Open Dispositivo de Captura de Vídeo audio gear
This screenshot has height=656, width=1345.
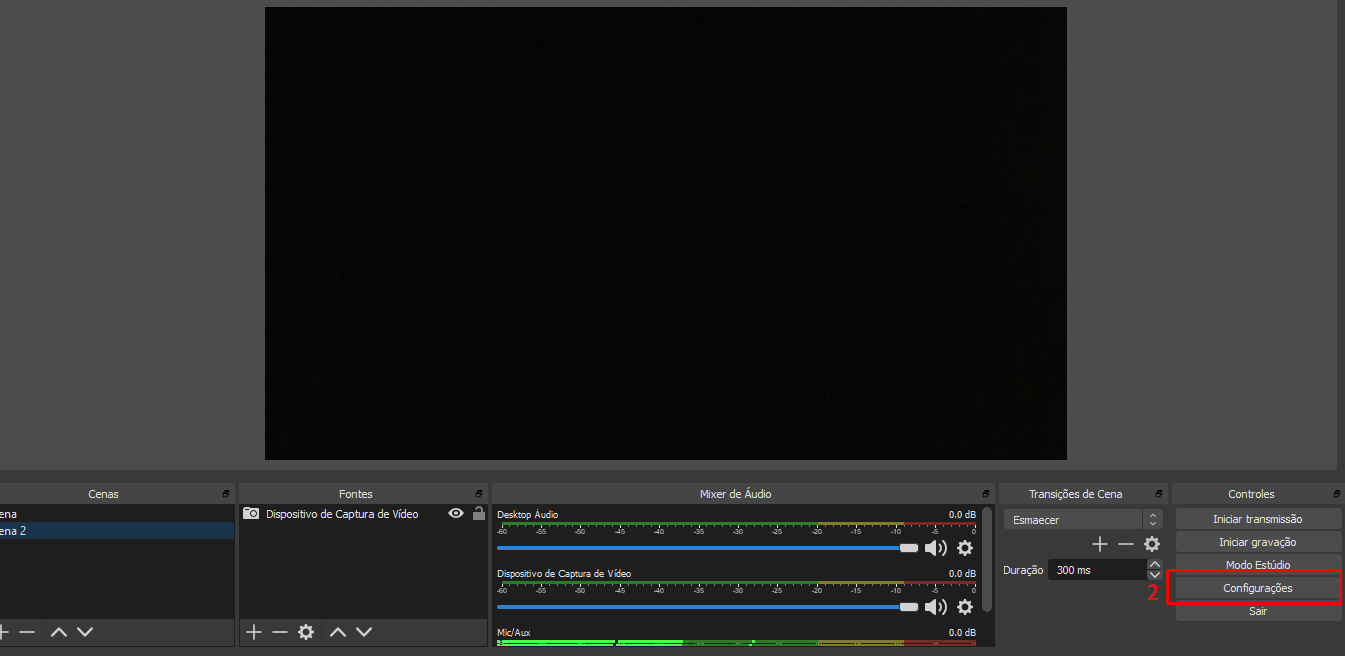[965, 607]
